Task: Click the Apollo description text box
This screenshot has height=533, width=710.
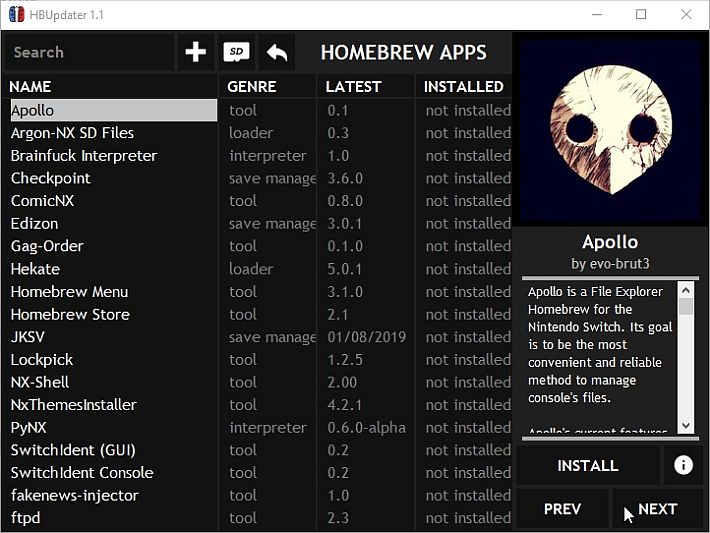Action: click(x=600, y=358)
